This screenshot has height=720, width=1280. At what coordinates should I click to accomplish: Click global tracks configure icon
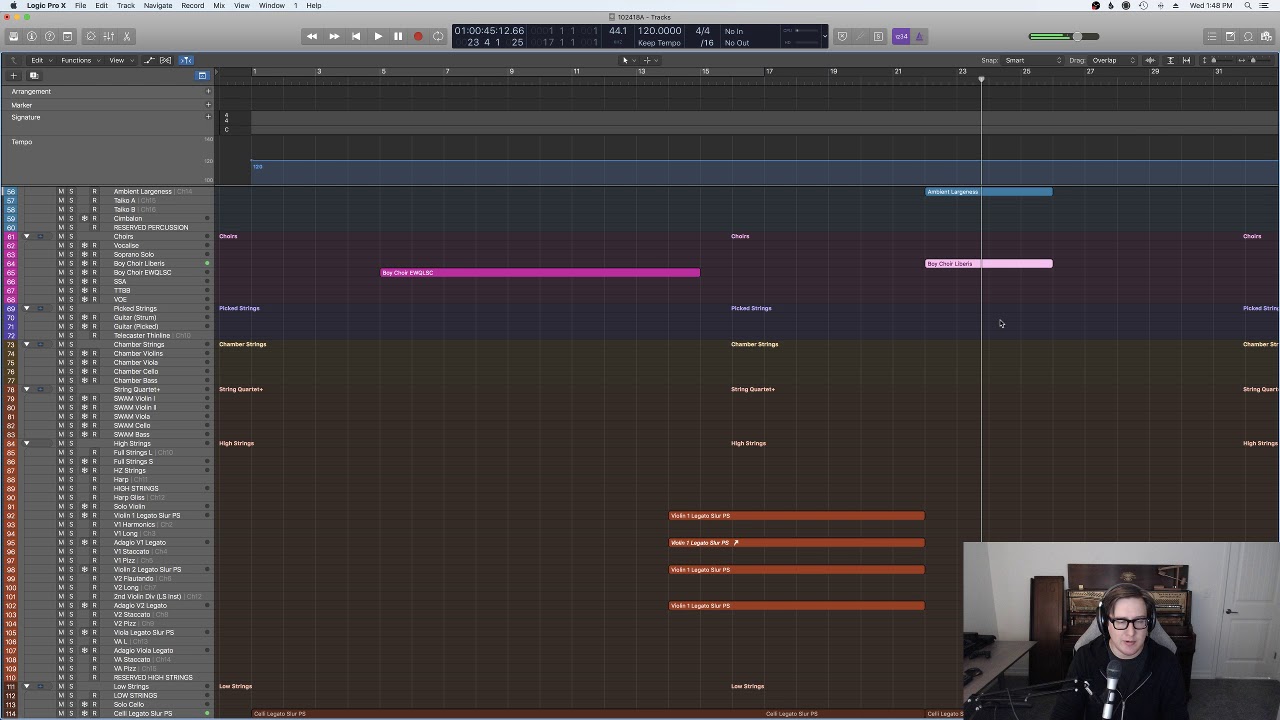tap(202, 75)
